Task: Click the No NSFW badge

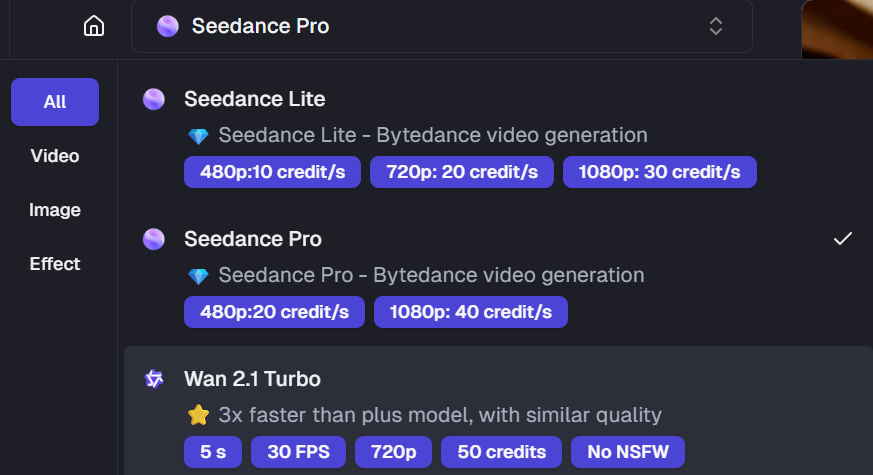Action: click(x=627, y=452)
